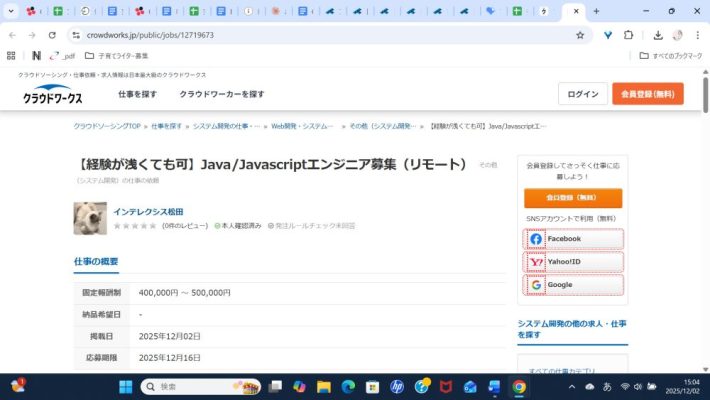Screen dimensions: 710x400
Task: Click the header 会員登録(無料) button
Action: coord(648,94)
